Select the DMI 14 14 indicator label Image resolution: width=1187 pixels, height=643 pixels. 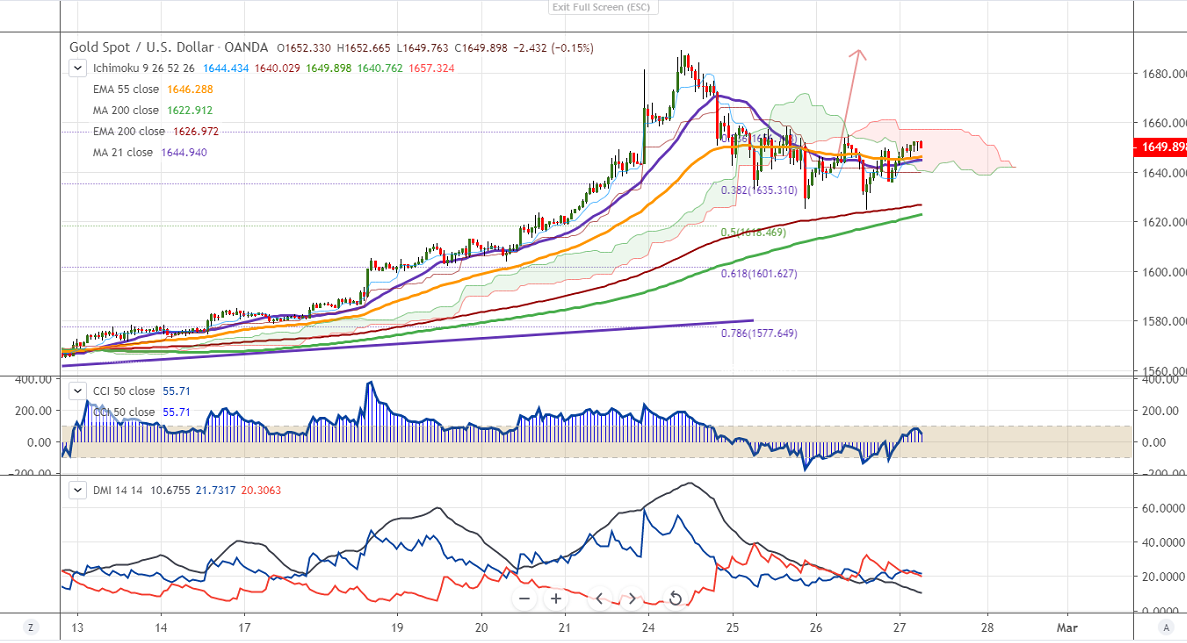117,490
